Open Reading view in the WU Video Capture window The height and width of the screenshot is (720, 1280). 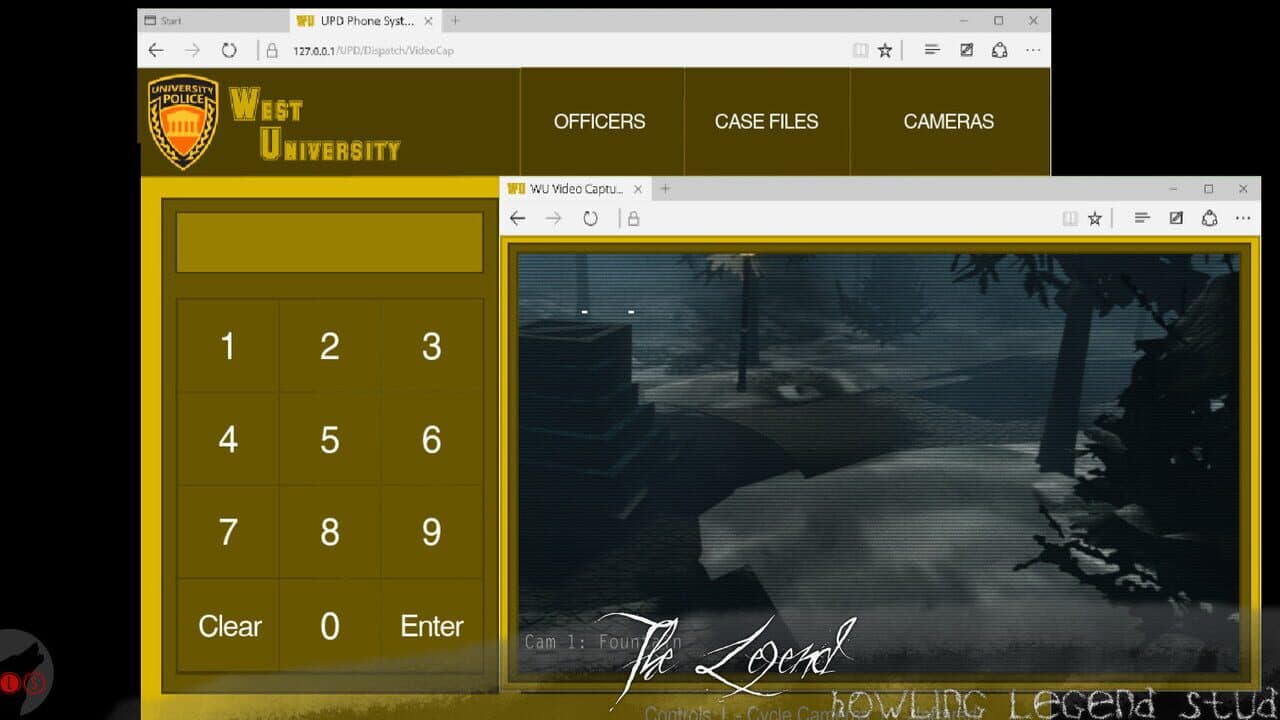point(1070,218)
